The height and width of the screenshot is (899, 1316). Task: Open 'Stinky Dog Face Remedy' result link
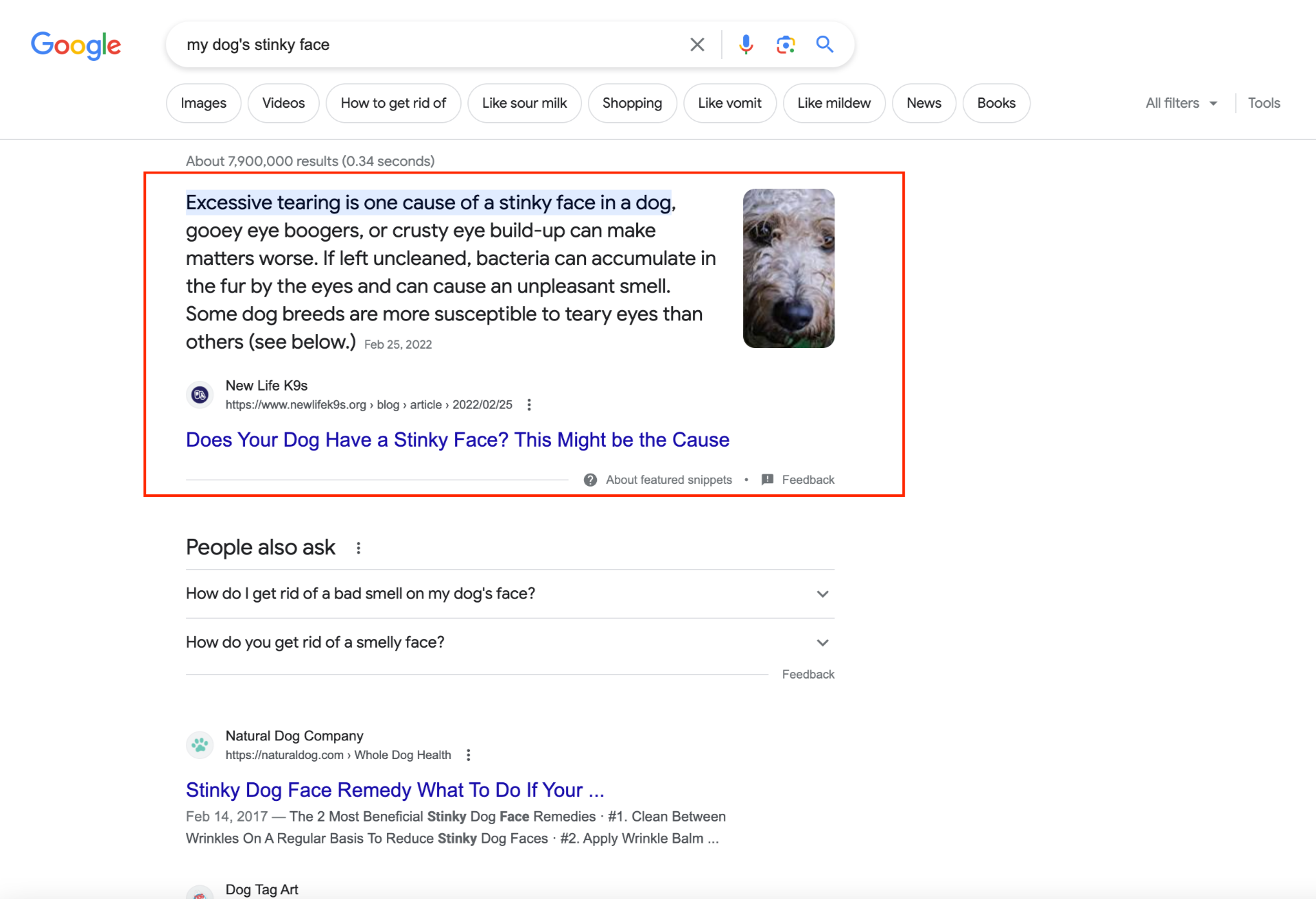click(x=395, y=790)
